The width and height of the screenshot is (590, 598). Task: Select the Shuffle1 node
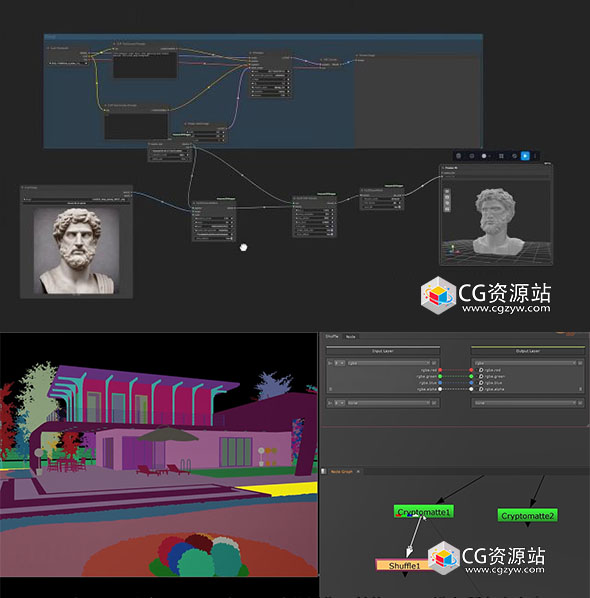click(x=404, y=565)
